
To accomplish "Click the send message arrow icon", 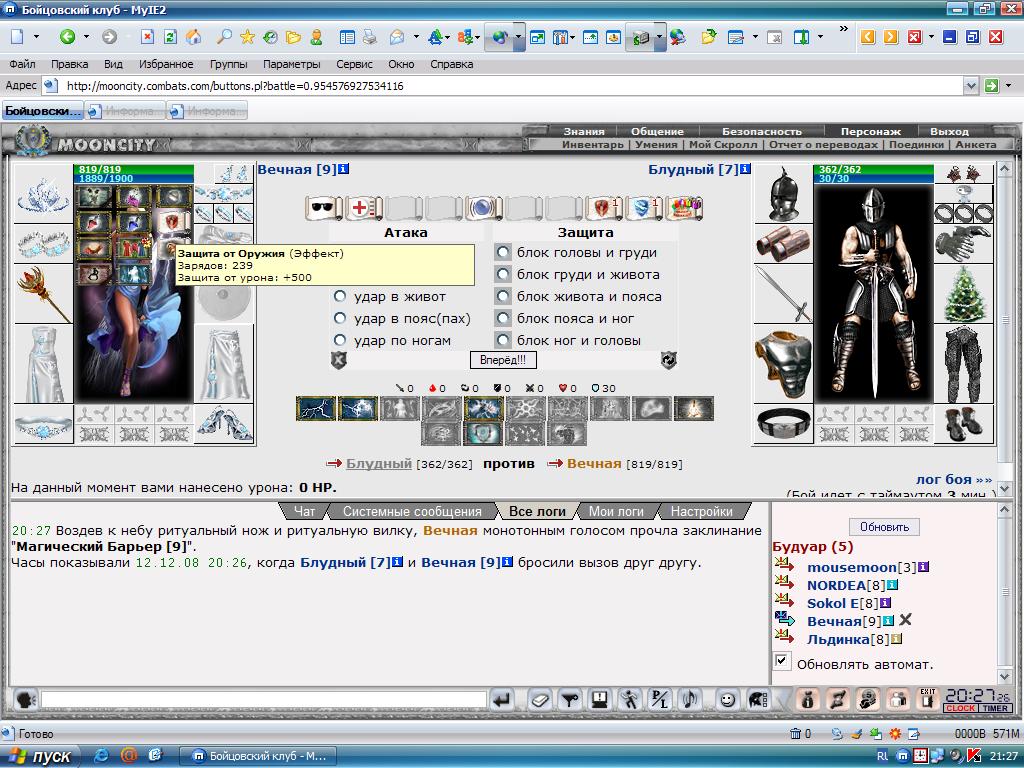I will 502,700.
